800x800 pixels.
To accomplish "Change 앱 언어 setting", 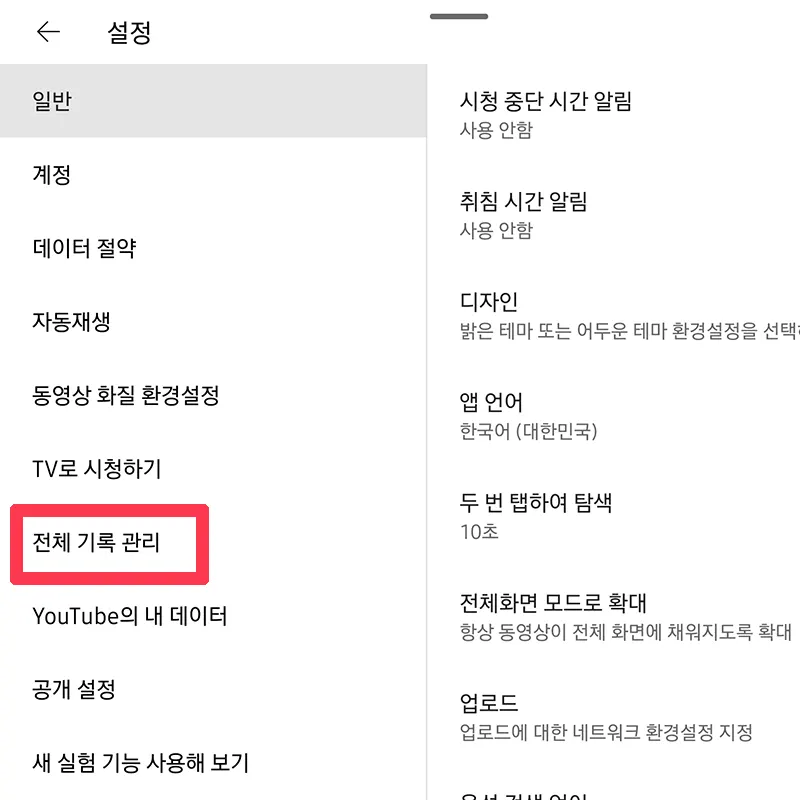I will click(614, 416).
